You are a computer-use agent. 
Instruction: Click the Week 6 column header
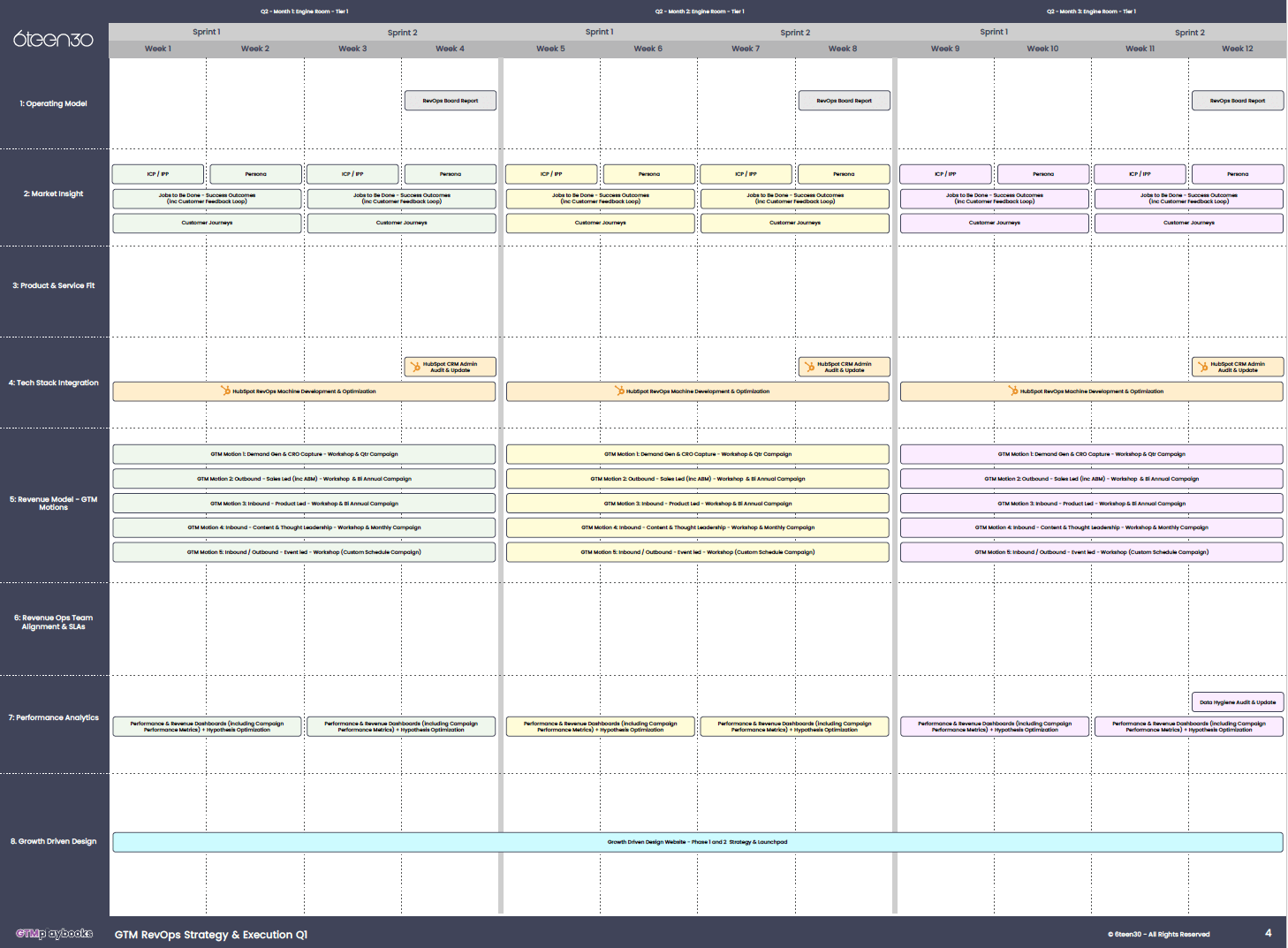pos(648,49)
